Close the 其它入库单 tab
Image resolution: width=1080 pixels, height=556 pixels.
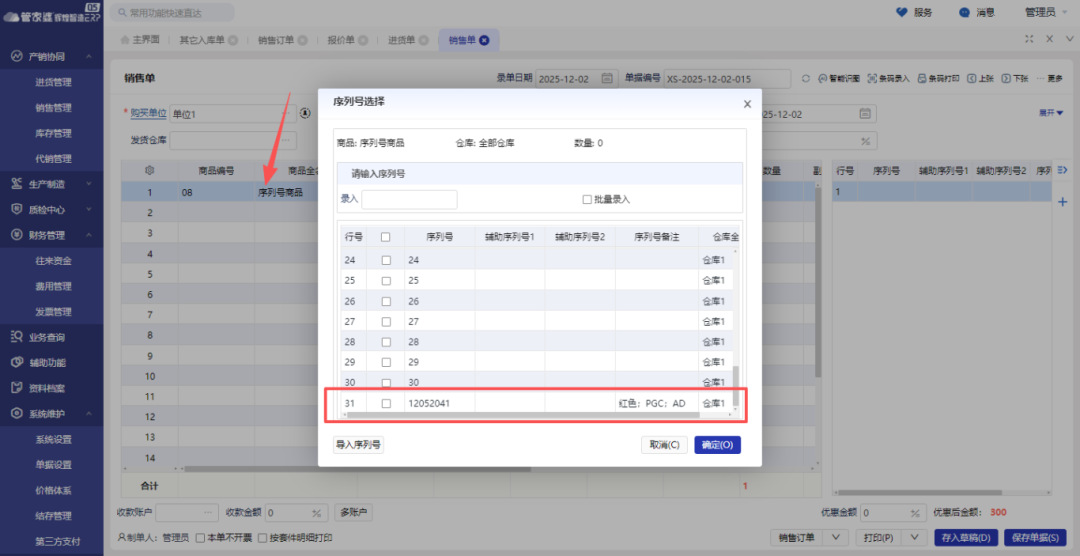[233, 40]
